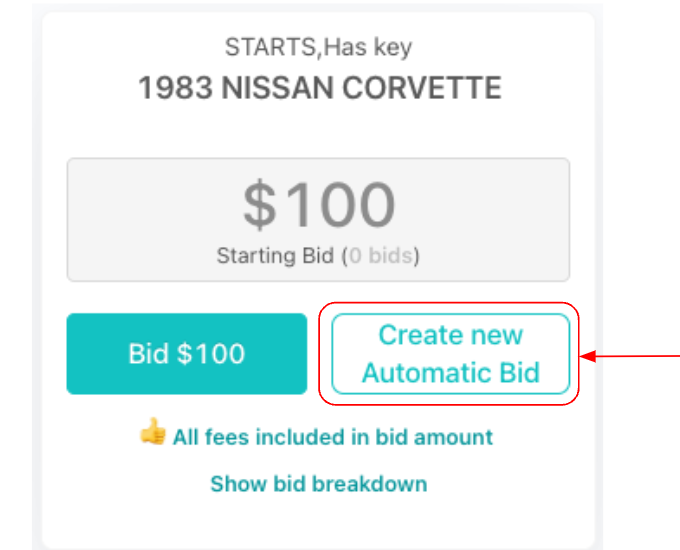This screenshot has height=550, width=680.
Task: Click the thumbs-up icon beside fees text
Action: (152, 435)
